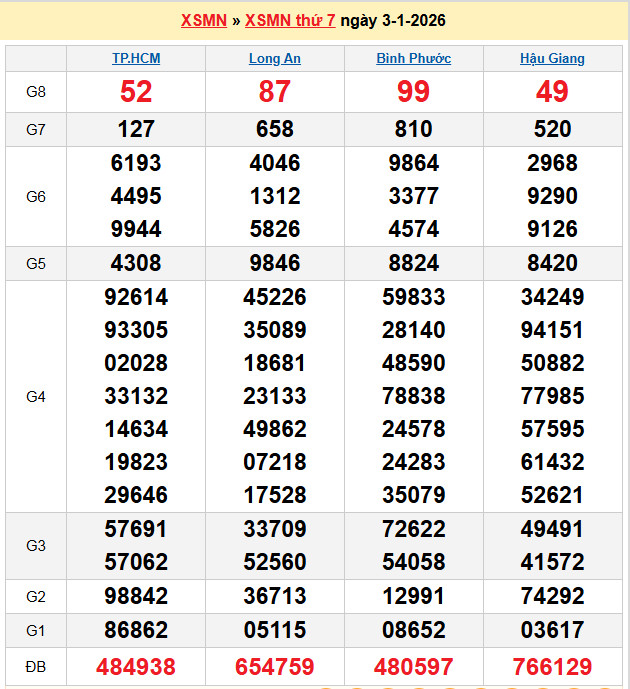
Task: Click the XSMN thứ 7 header link
Action: [290, 20]
